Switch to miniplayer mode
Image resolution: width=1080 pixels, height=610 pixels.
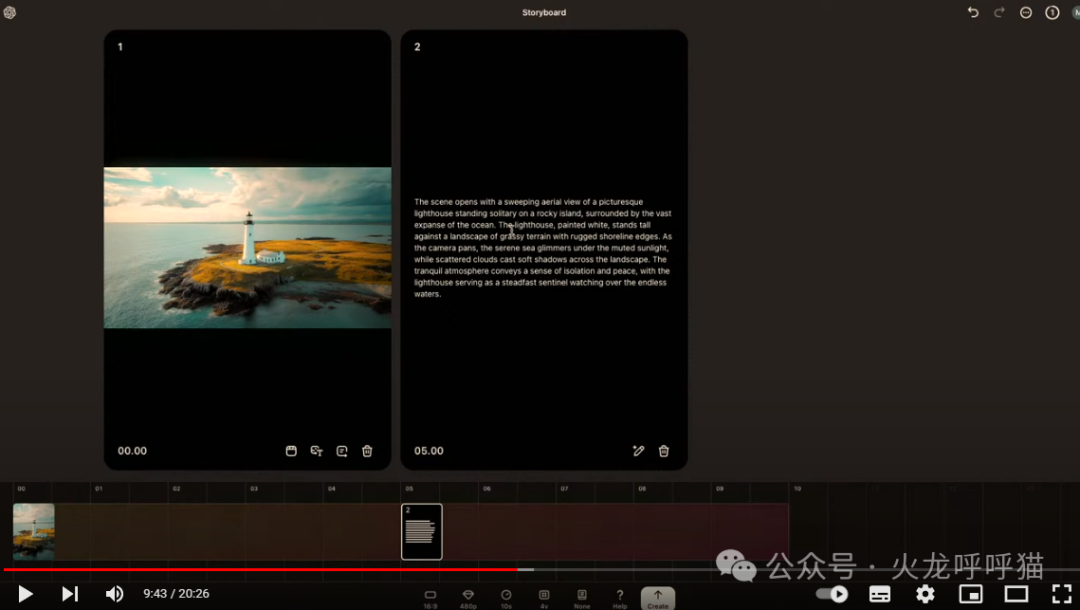click(x=970, y=593)
